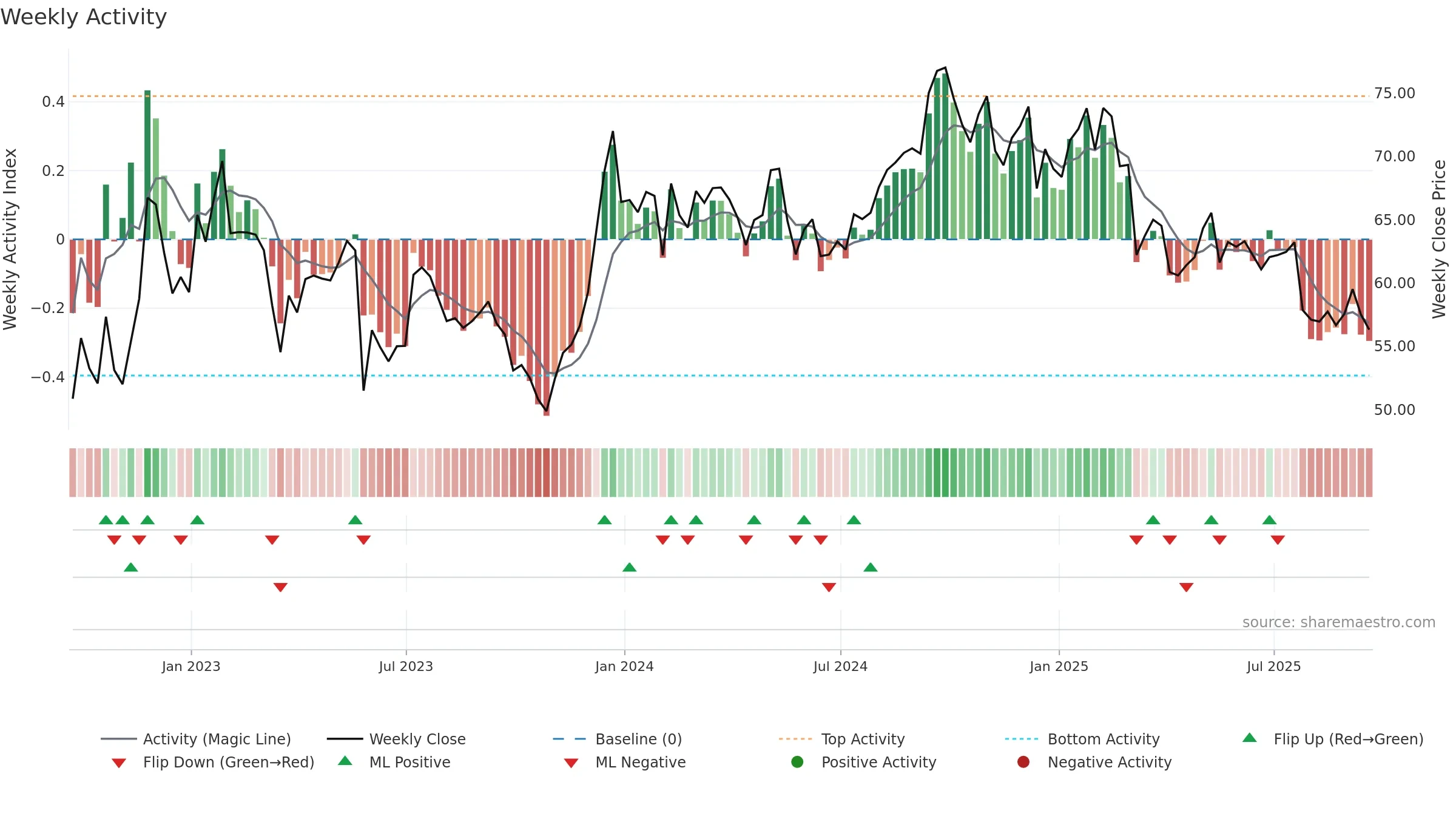
Task: Click the 75.00 price axis label
Action: point(1394,93)
